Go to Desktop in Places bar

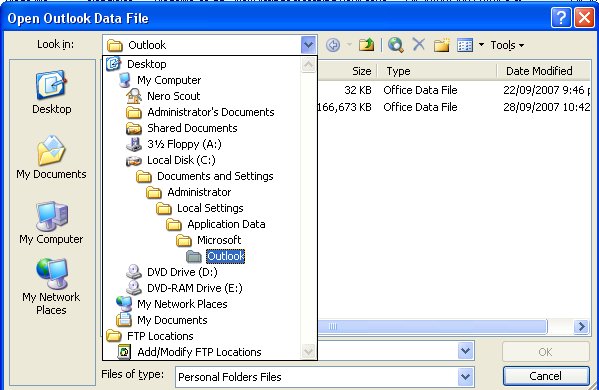coord(52,92)
